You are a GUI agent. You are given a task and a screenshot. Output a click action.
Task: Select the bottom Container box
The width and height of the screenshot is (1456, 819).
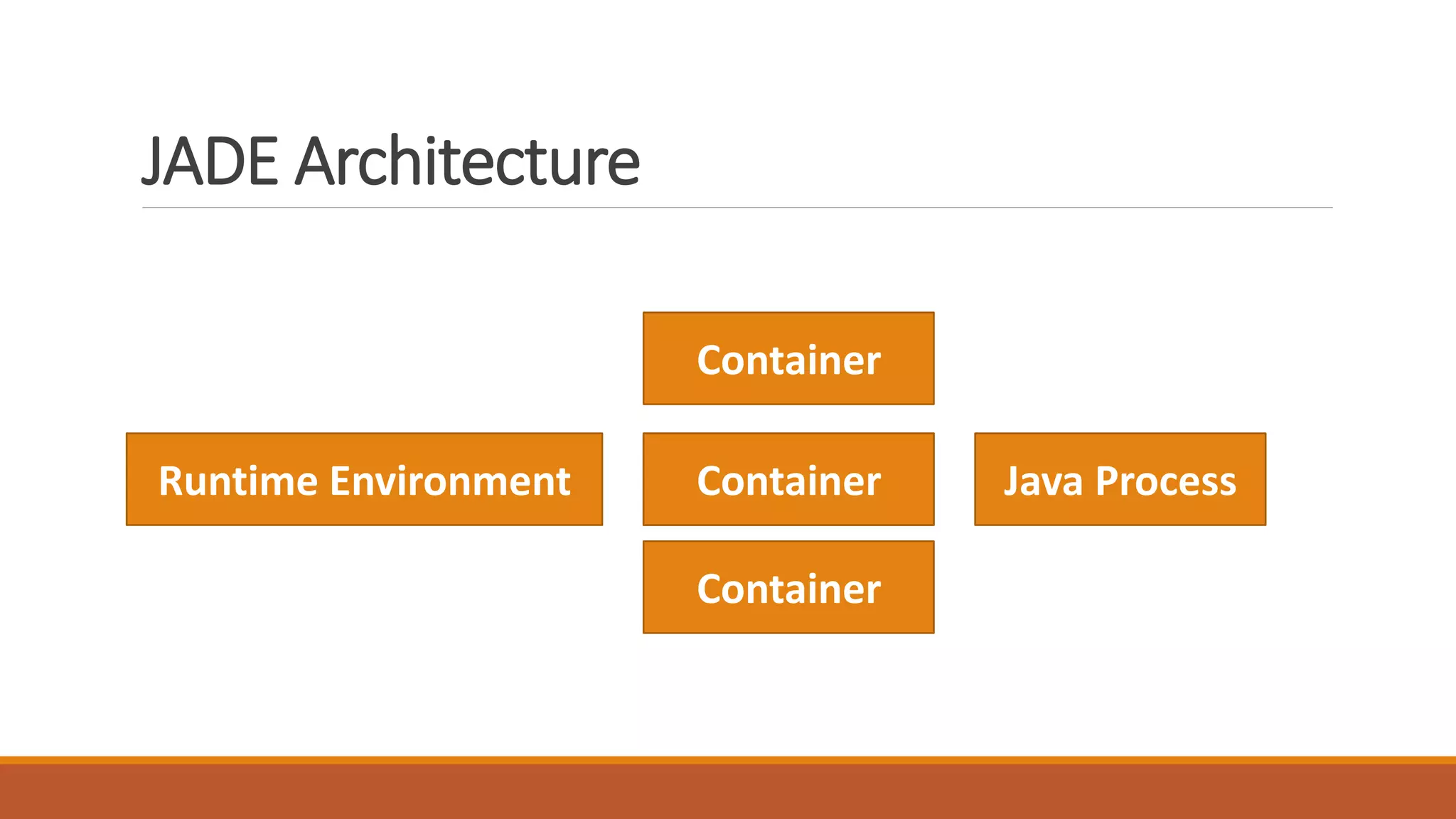click(x=788, y=587)
